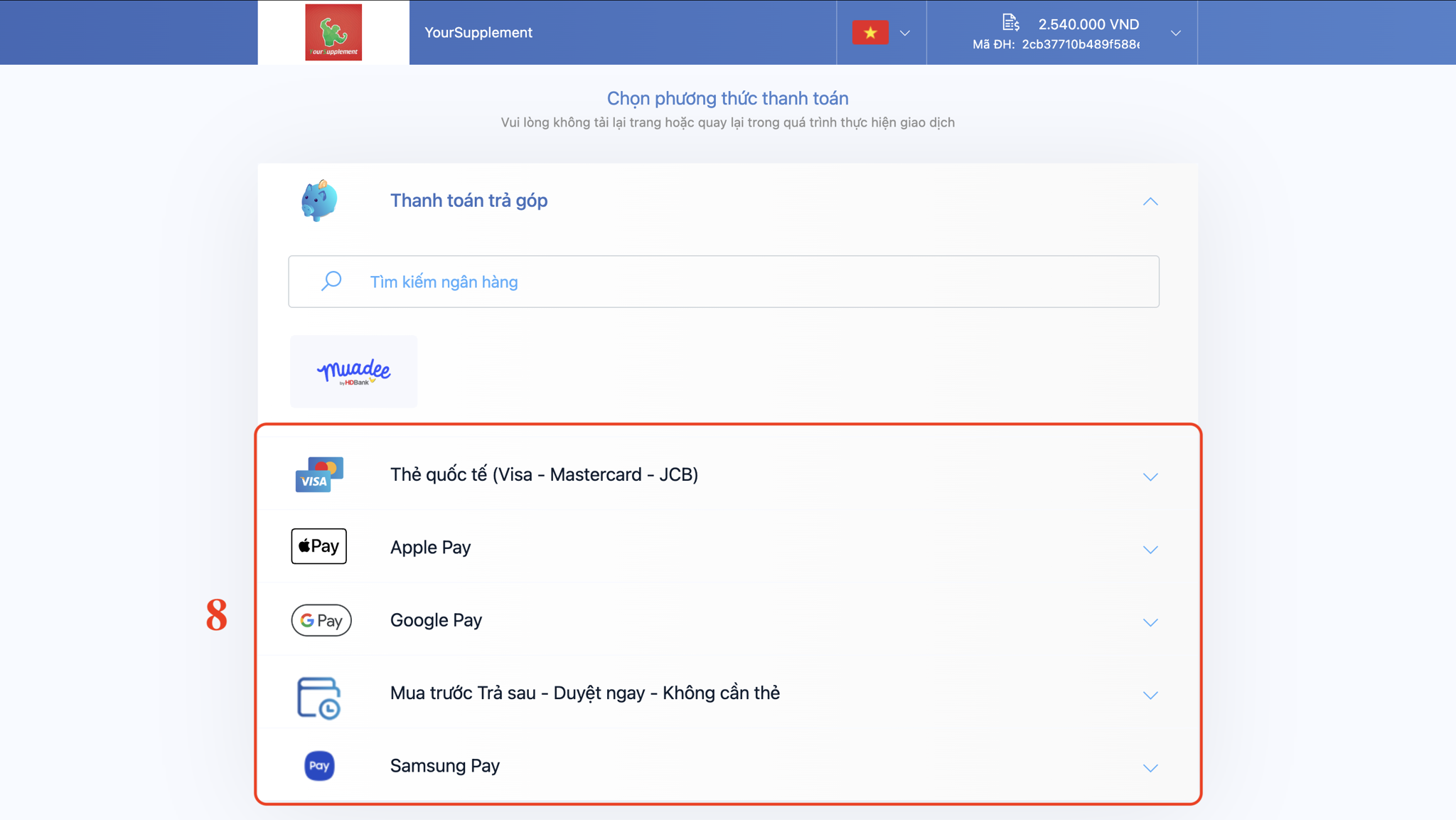The width and height of the screenshot is (1456, 820).
Task: Expand the Google Pay chevron
Action: (1150, 622)
